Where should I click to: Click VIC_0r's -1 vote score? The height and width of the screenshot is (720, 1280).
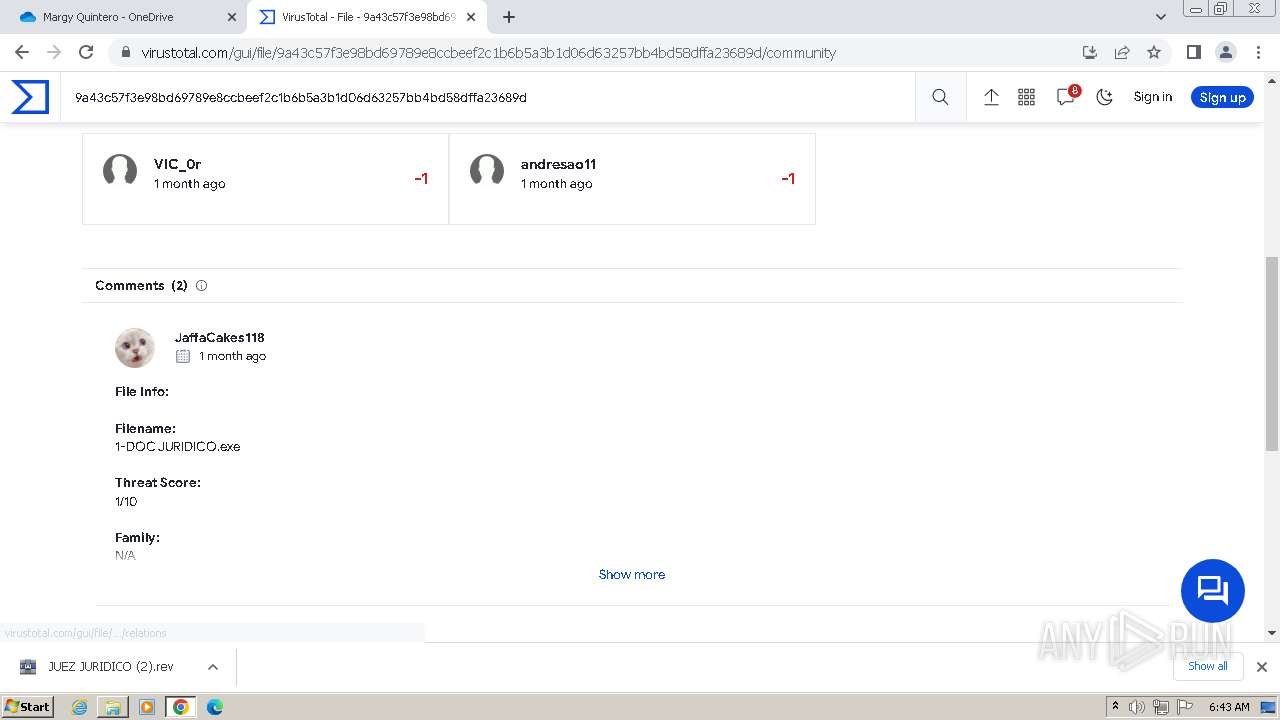[x=421, y=178]
